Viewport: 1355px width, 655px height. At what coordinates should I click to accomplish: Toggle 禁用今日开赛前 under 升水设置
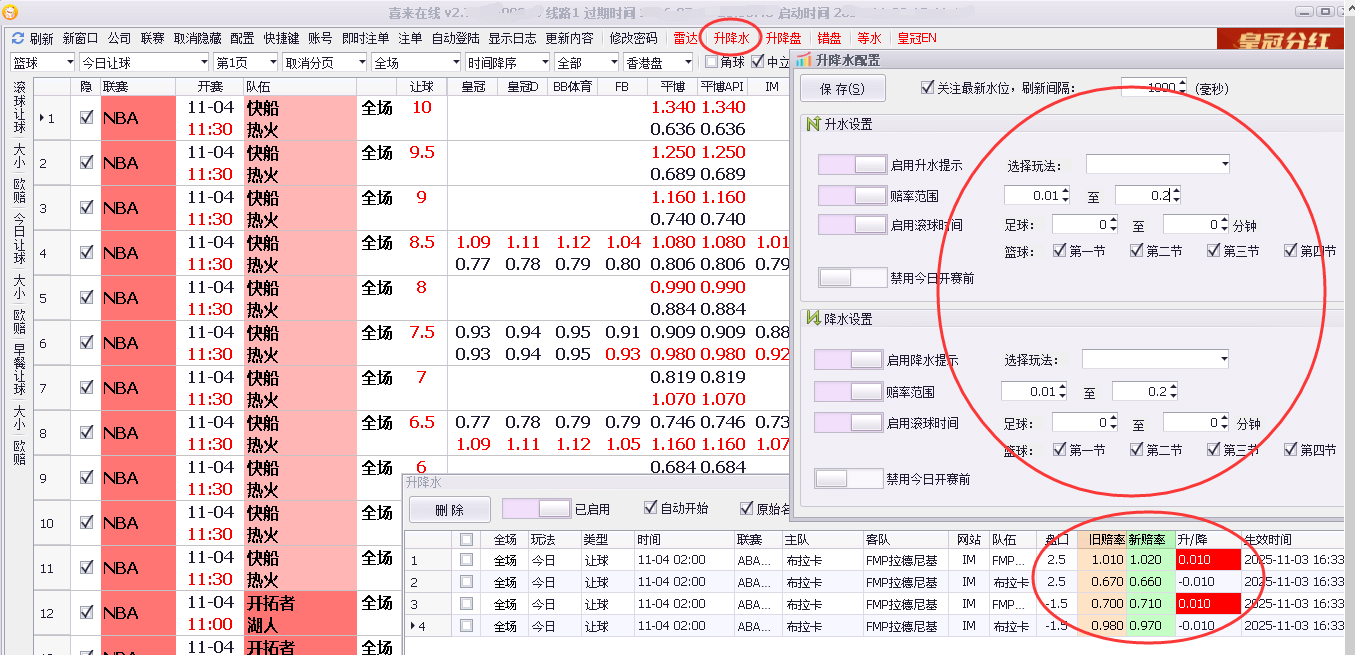pos(852,278)
